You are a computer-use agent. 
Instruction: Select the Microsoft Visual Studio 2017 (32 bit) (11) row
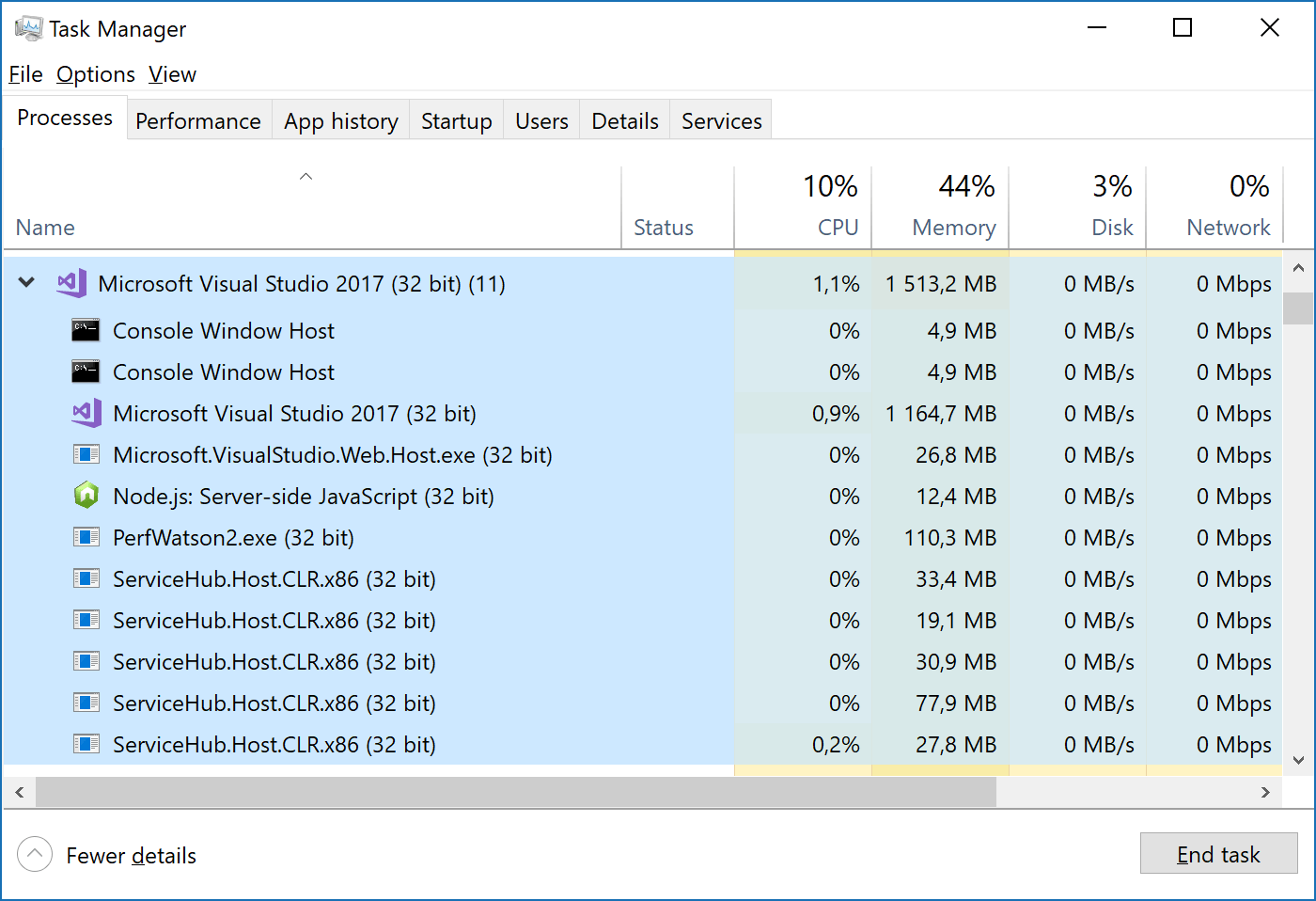(643, 283)
